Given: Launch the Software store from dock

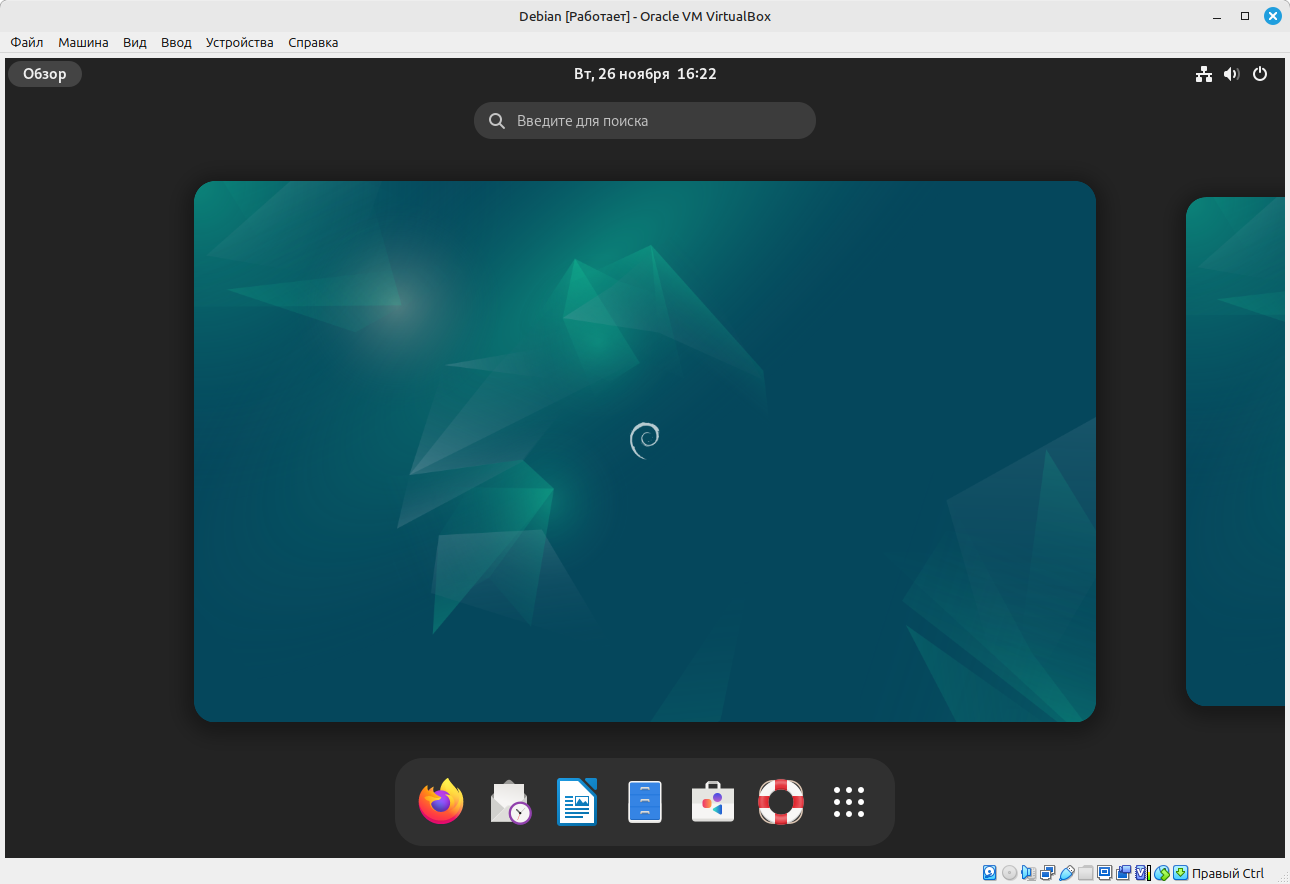Looking at the screenshot, I should (713, 802).
